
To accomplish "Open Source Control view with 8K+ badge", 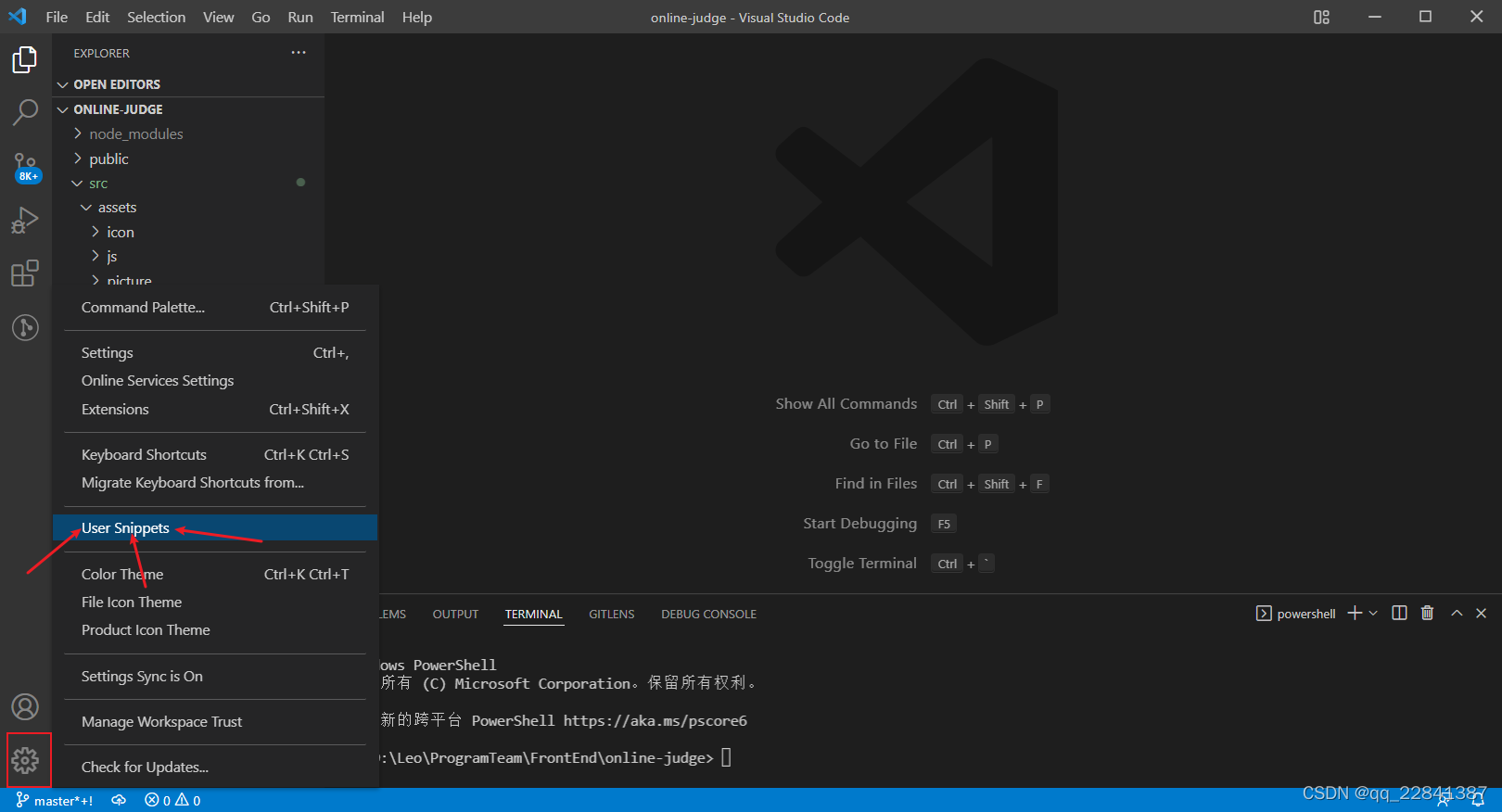I will [25, 167].
